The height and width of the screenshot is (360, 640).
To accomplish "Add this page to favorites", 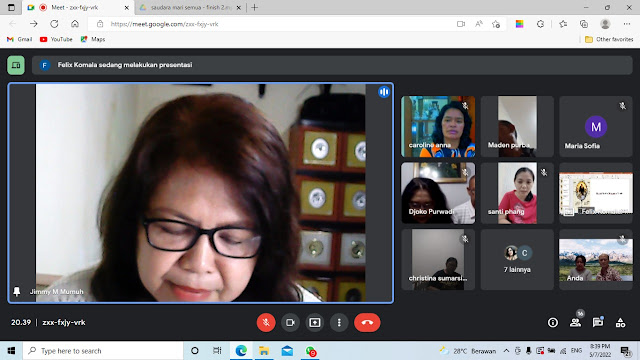I will pos(496,24).
